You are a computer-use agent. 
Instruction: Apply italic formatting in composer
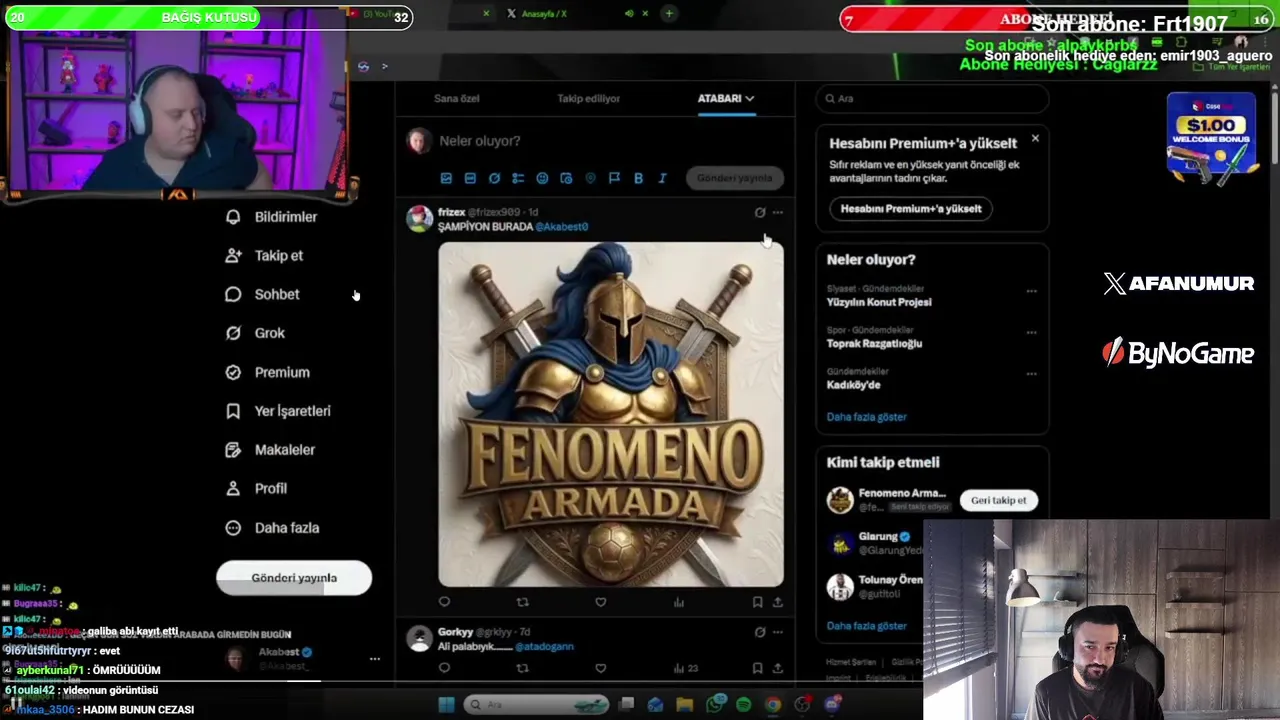[662, 178]
